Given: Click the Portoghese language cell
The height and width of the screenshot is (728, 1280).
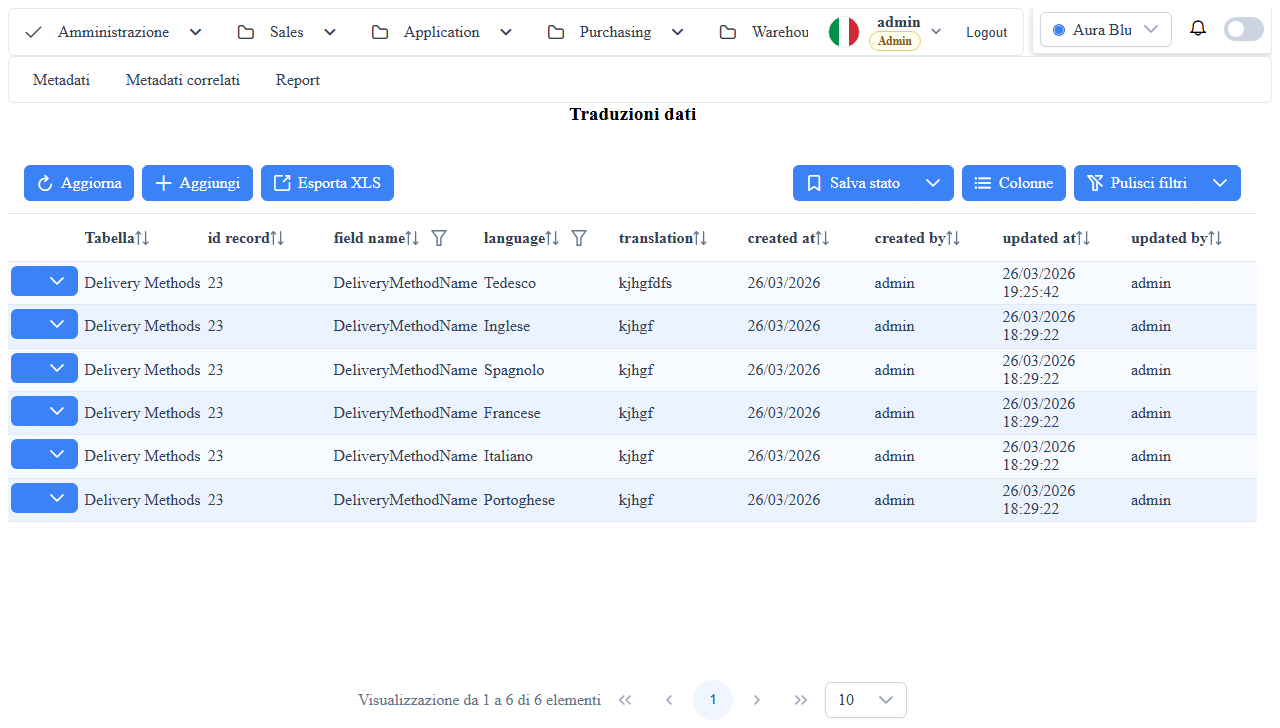Looking at the screenshot, I should pyautogui.click(x=519, y=500).
